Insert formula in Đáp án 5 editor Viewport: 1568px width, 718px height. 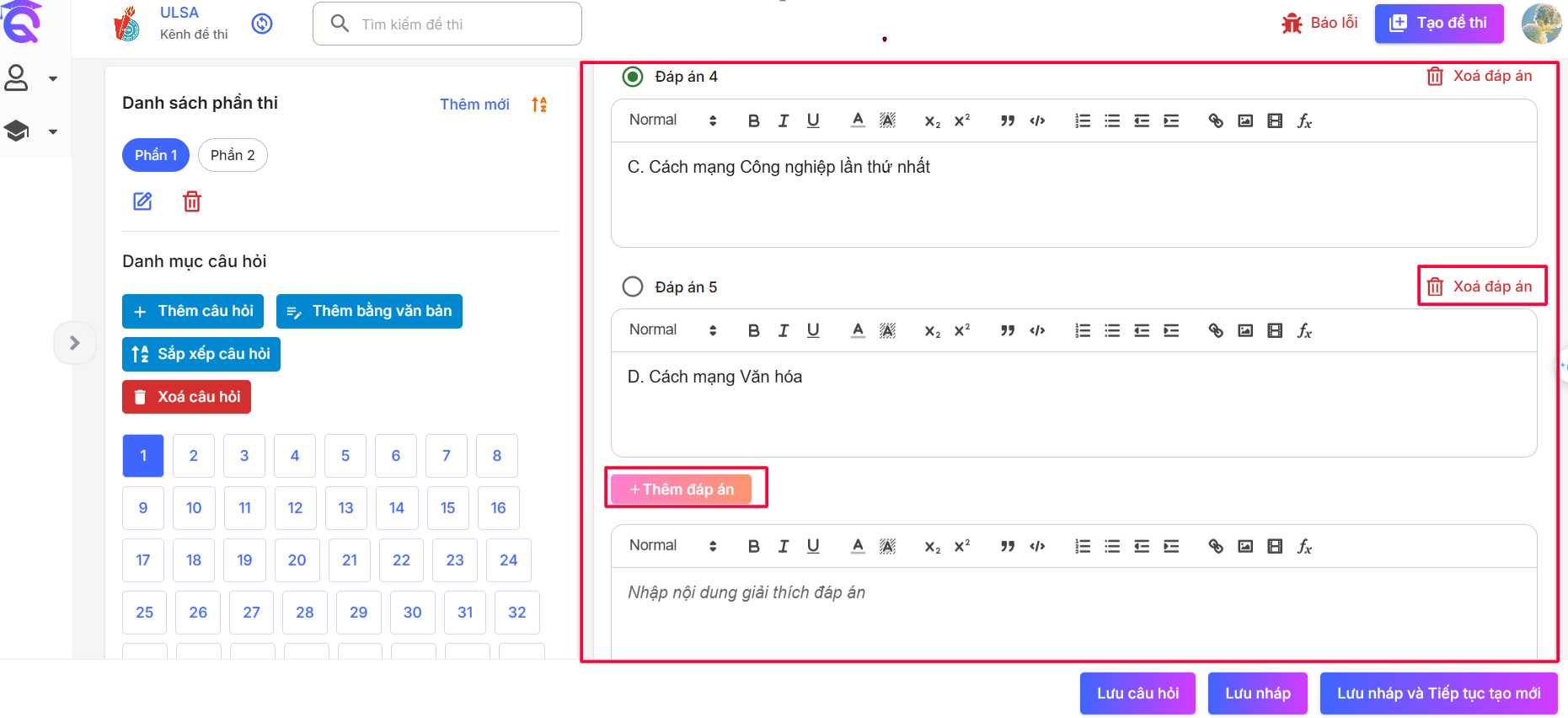click(x=1304, y=330)
